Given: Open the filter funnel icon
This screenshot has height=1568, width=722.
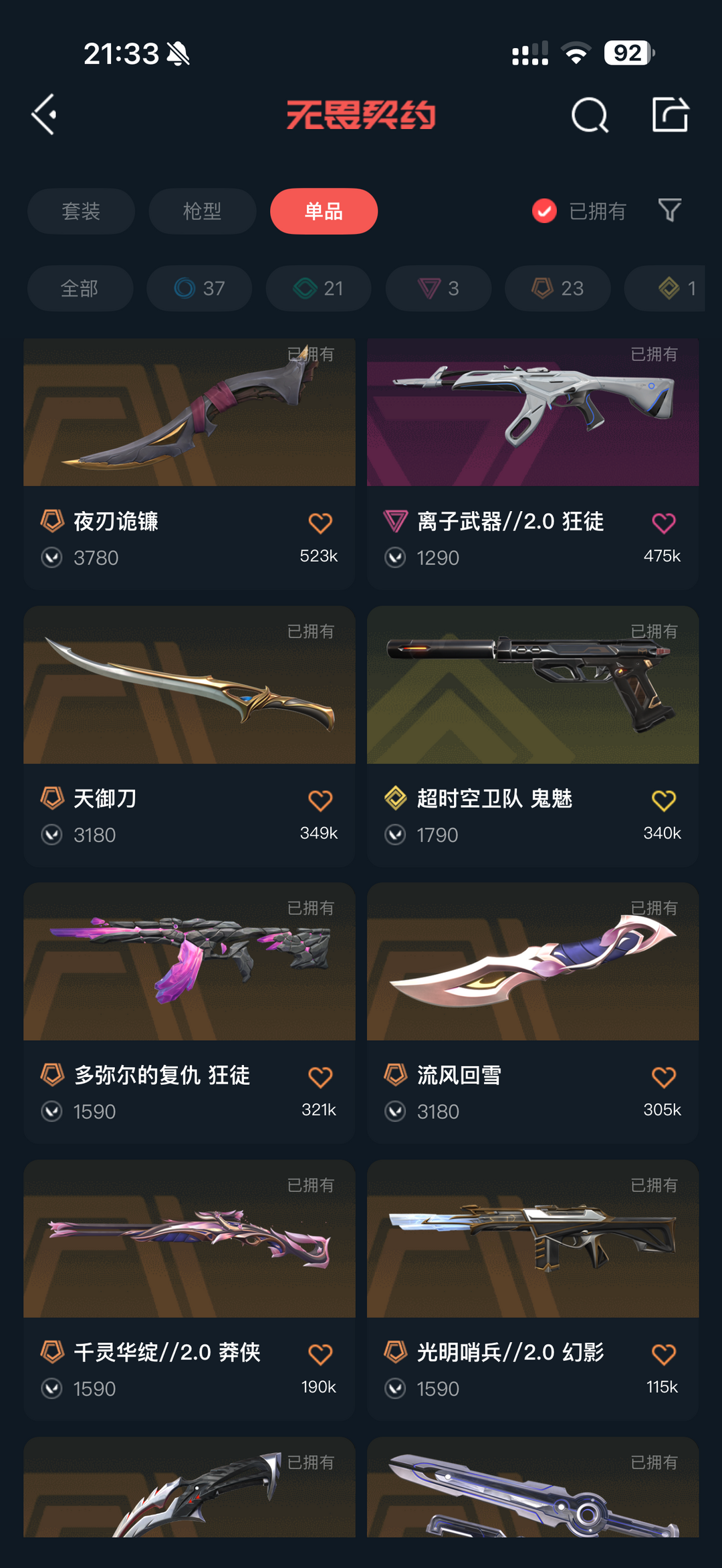Looking at the screenshot, I should tap(670, 210).
